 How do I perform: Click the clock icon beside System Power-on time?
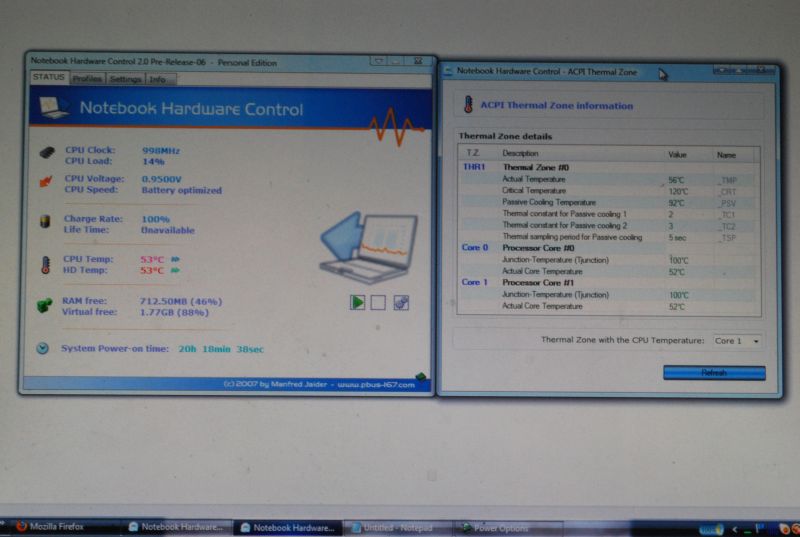[x=42, y=348]
